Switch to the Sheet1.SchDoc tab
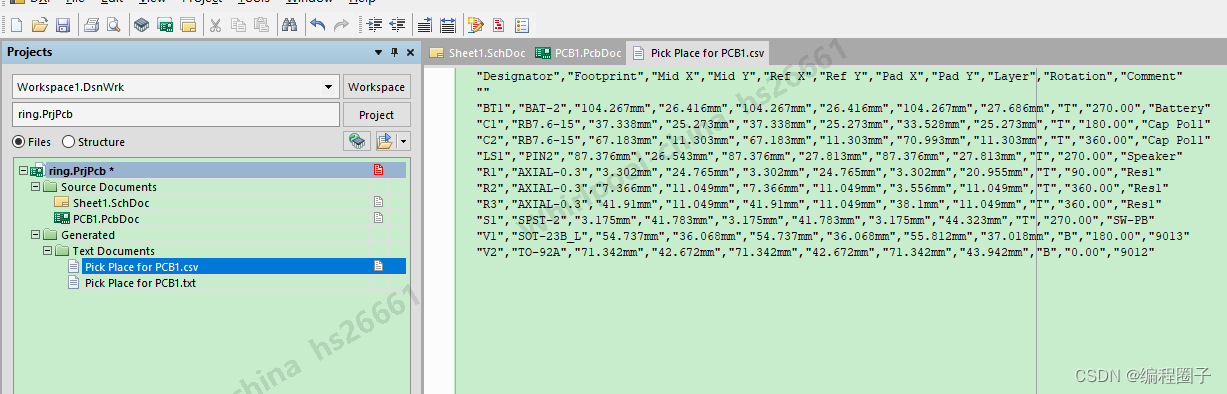The height and width of the screenshot is (394, 1227). click(x=477, y=53)
